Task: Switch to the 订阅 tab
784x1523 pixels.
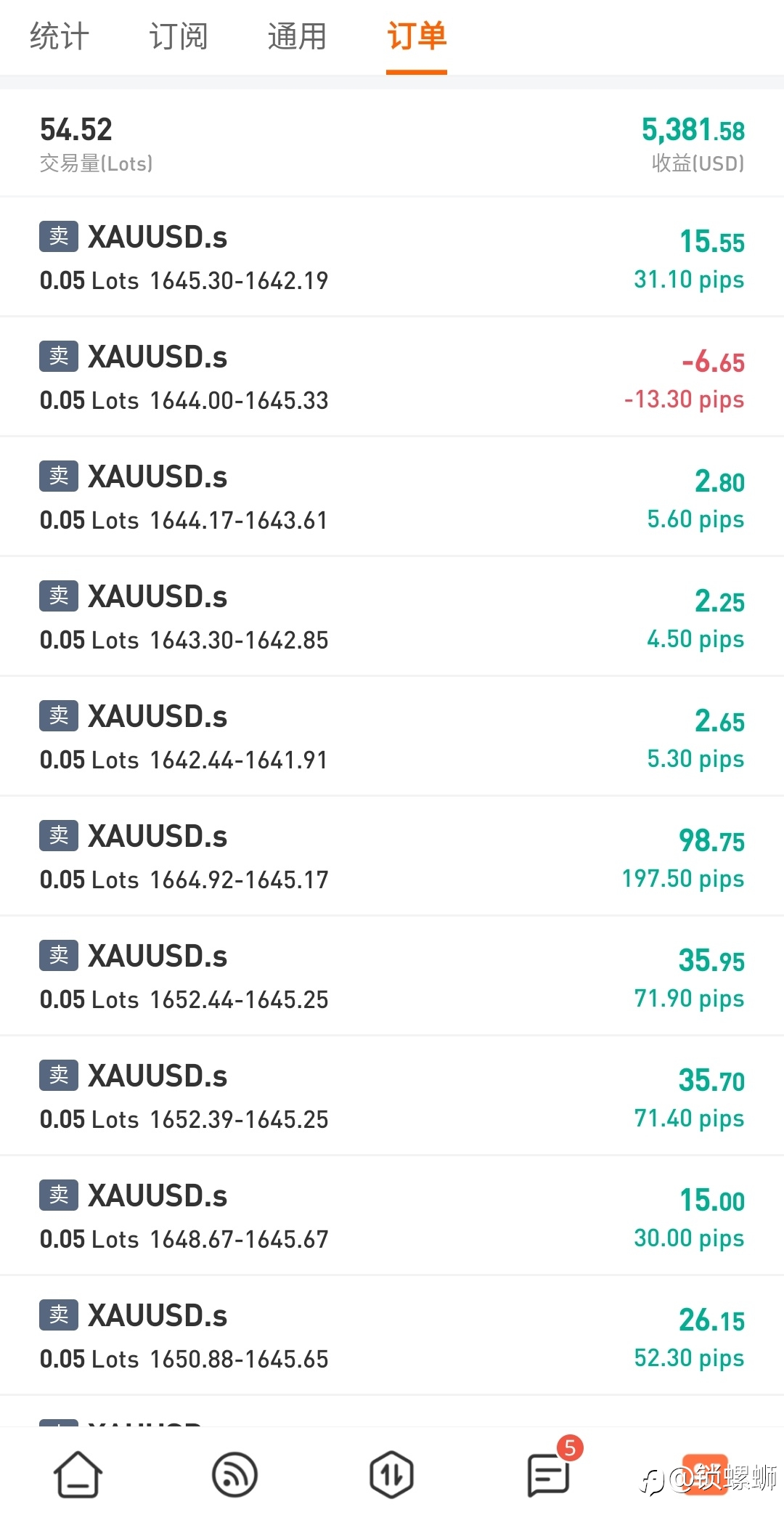Action: pyautogui.click(x=179, y=36)
